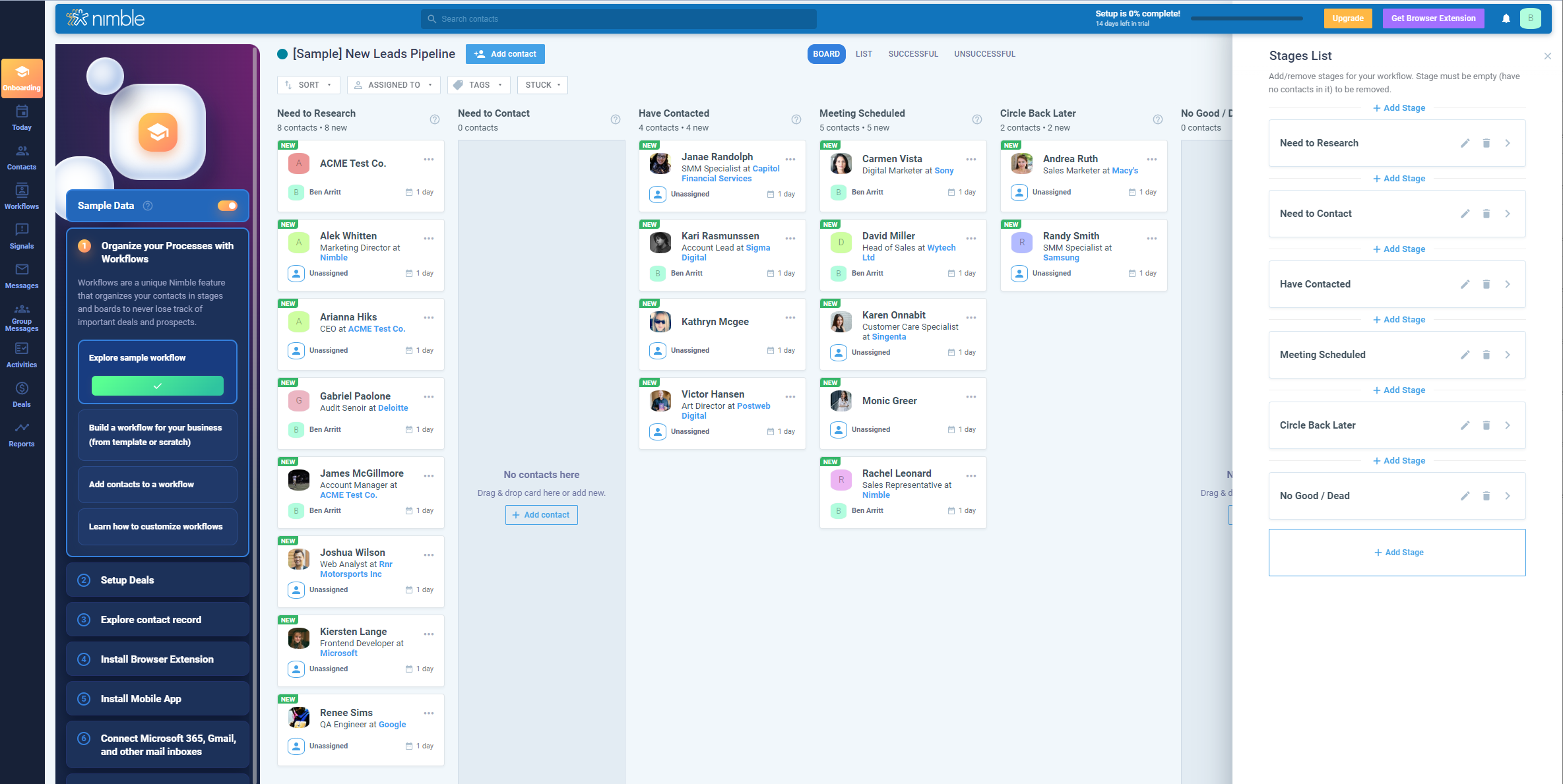Click Build a workflow for your business
Screen dimensions: 1563x784
point(158,435)
